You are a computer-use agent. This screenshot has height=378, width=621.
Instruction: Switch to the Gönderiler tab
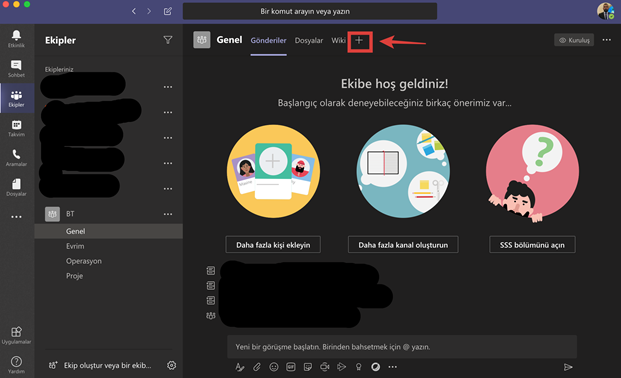269,40
